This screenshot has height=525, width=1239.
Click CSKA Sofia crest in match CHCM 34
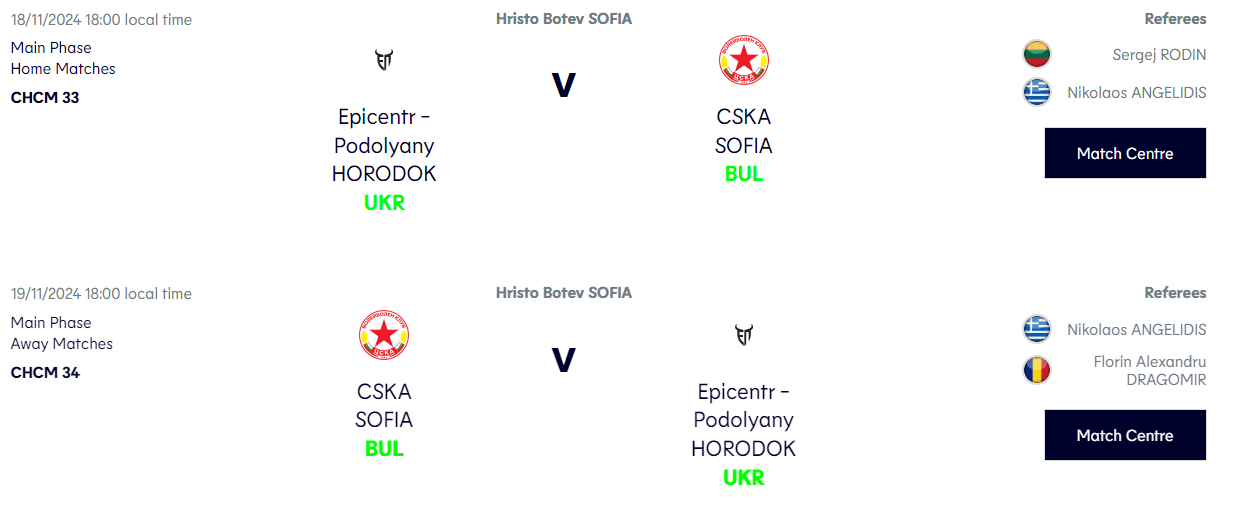coord(384,335)
